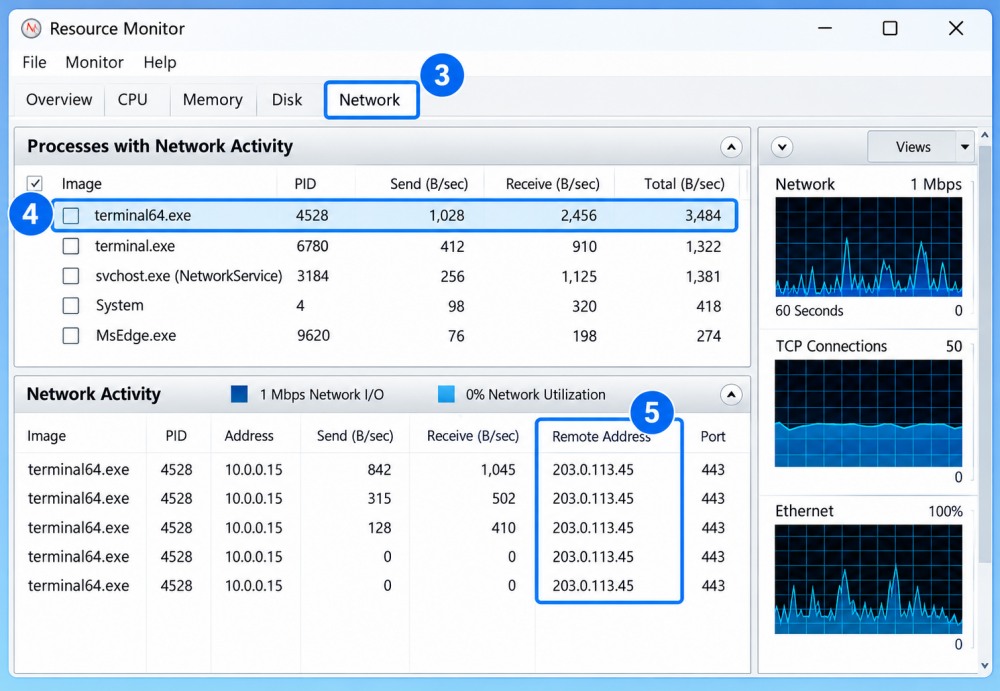
Task: Click the Views button
Action: [x=913, y=147]
